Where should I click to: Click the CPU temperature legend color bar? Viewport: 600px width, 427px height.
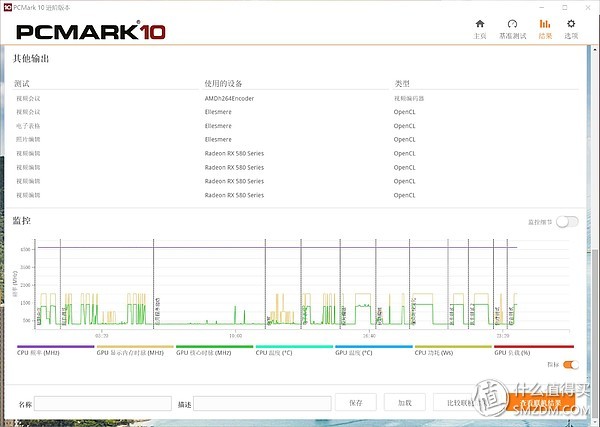pyautogui.click(x=294, y=347)
